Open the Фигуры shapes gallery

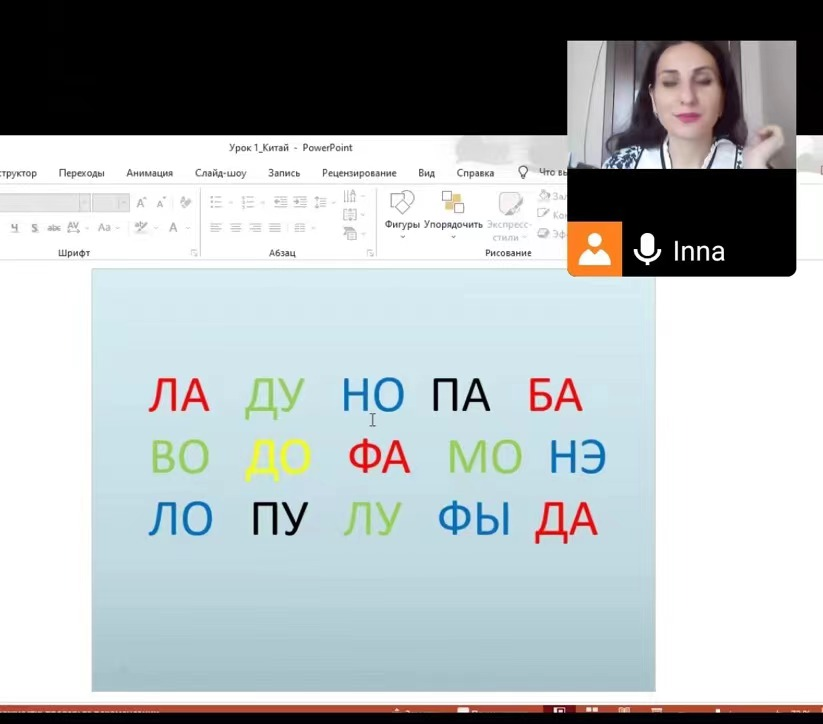click(402, 212)
